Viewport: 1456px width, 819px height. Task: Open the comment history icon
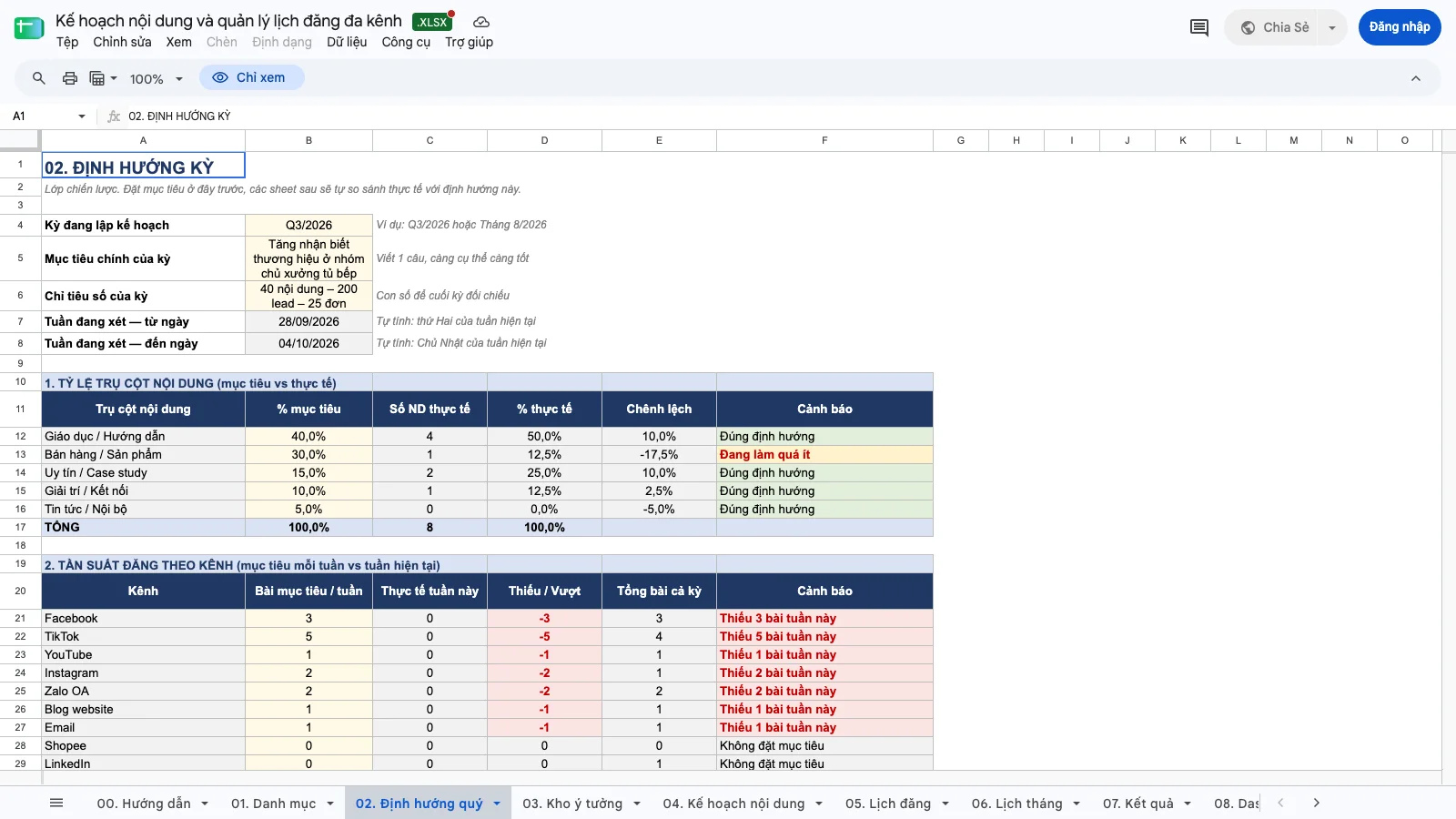click(x=1199, y=27)
